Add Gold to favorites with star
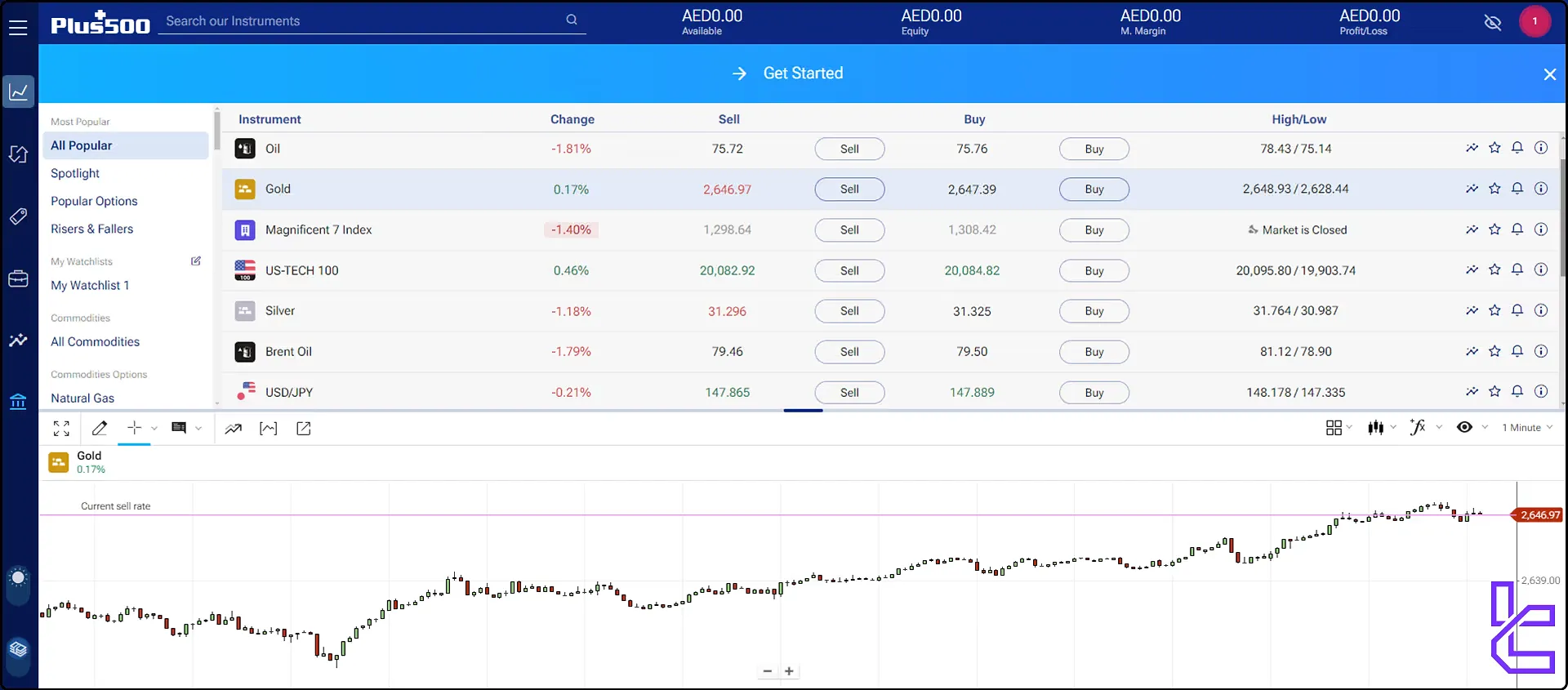This screenshot has height=690, width=1568. coord(1494,189)
